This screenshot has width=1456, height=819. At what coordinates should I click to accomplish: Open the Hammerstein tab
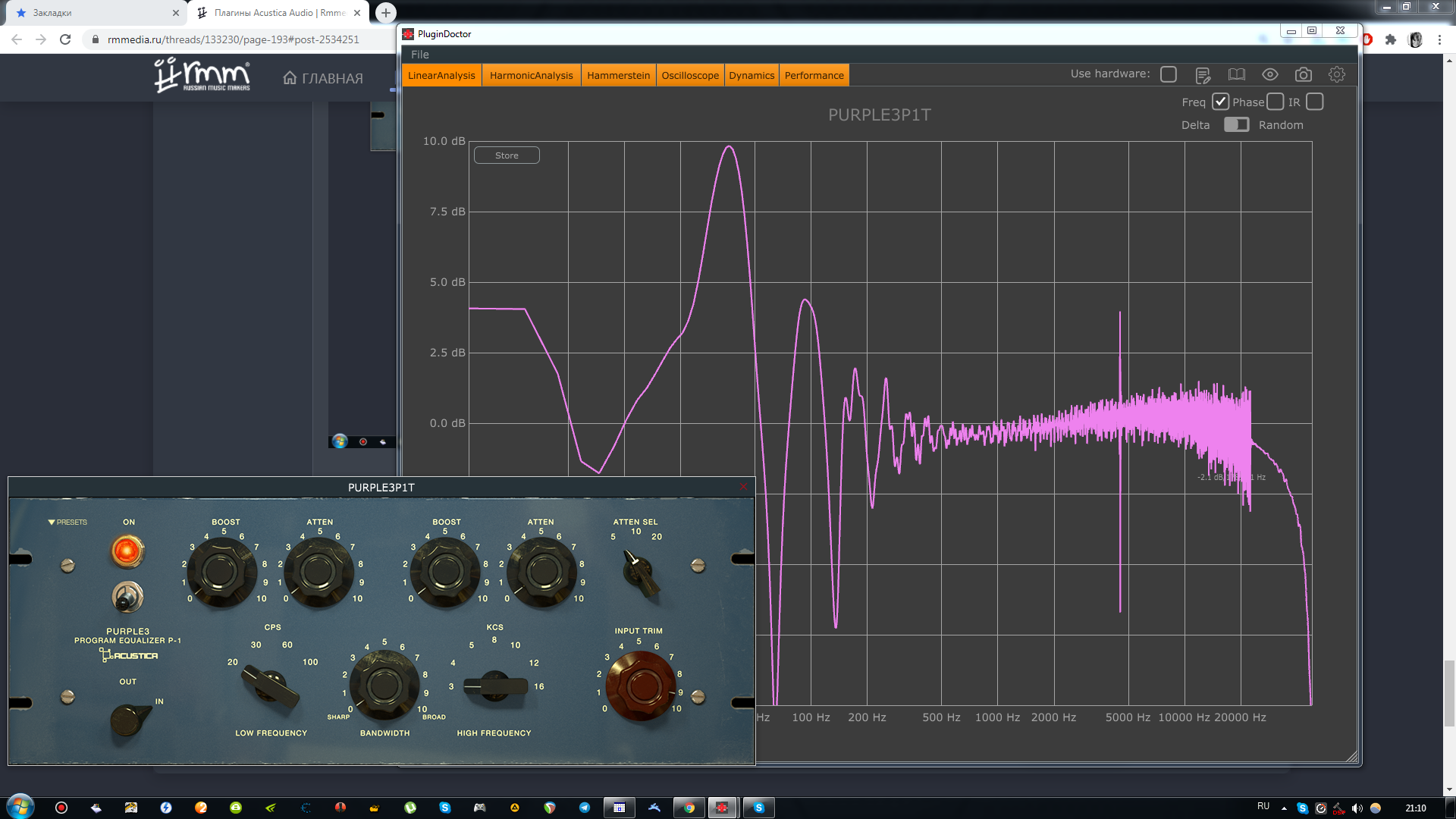pyautogui.click(x=618, y=75)
